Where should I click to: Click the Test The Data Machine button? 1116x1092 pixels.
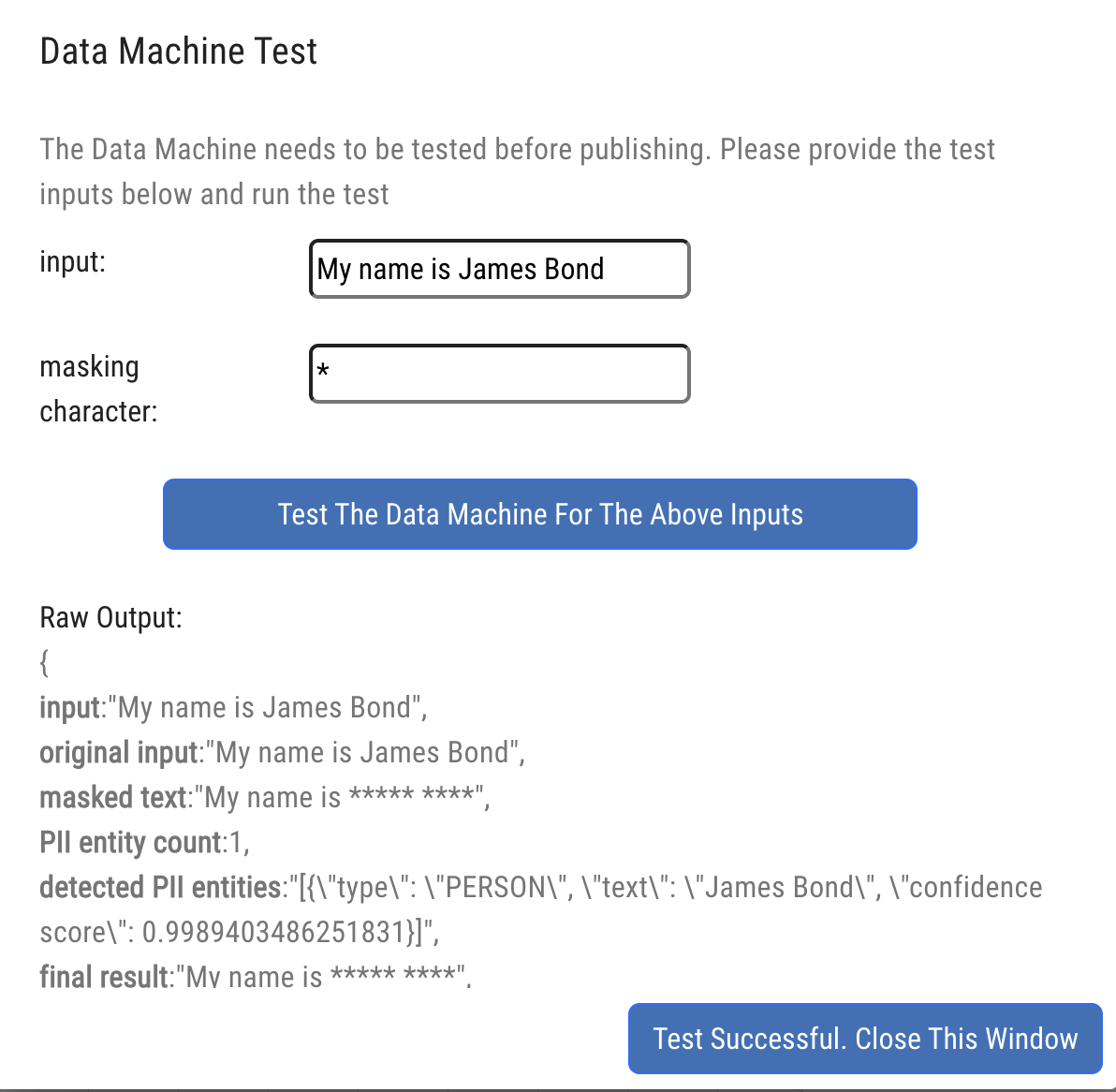tap(539, 513)
